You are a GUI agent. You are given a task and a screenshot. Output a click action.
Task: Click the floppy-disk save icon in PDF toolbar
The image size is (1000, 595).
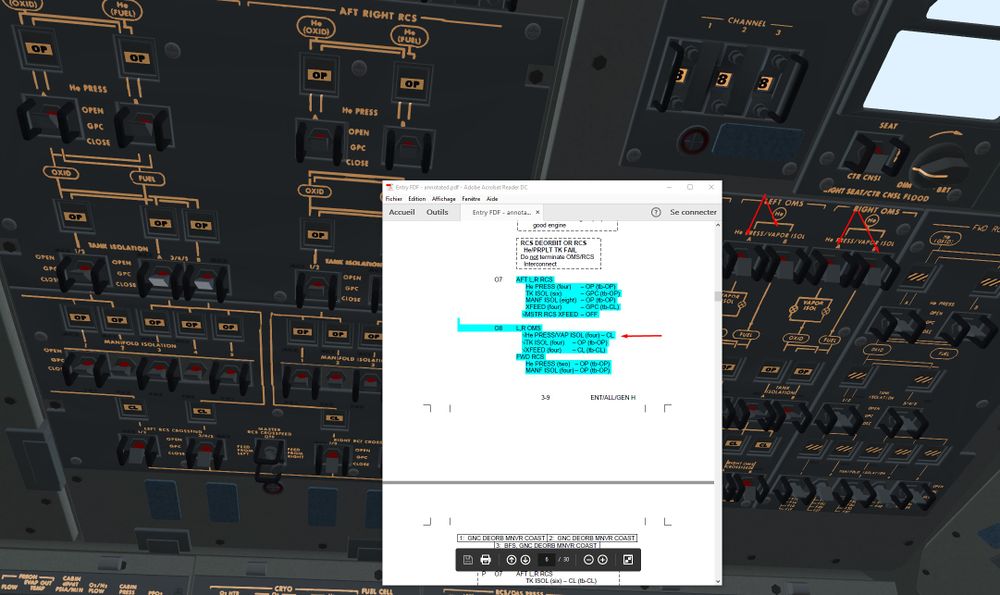[x=467, y=560]
